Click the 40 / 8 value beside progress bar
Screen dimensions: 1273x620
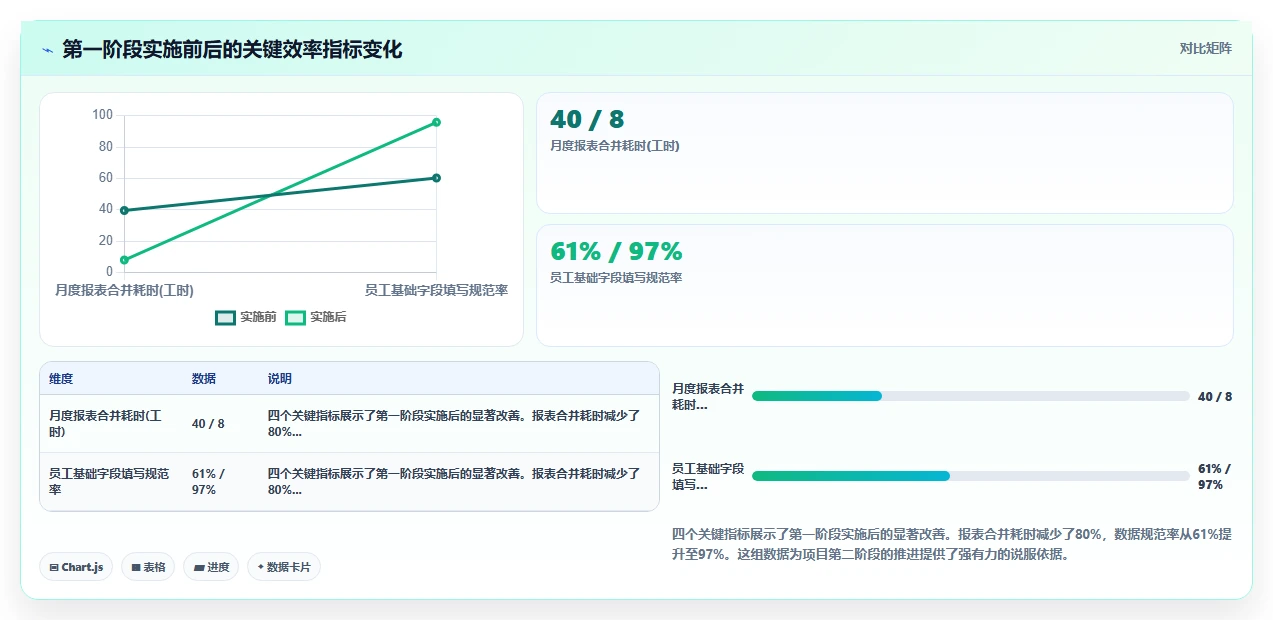click(x=1215, y=396)
